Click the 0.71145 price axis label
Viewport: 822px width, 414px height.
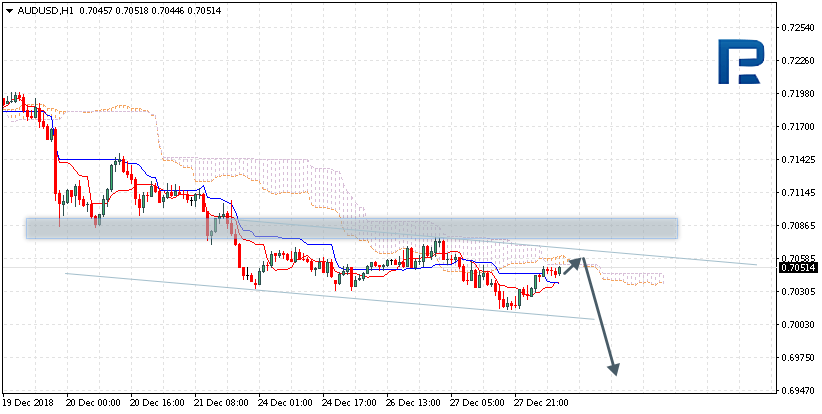coord(798,193)
